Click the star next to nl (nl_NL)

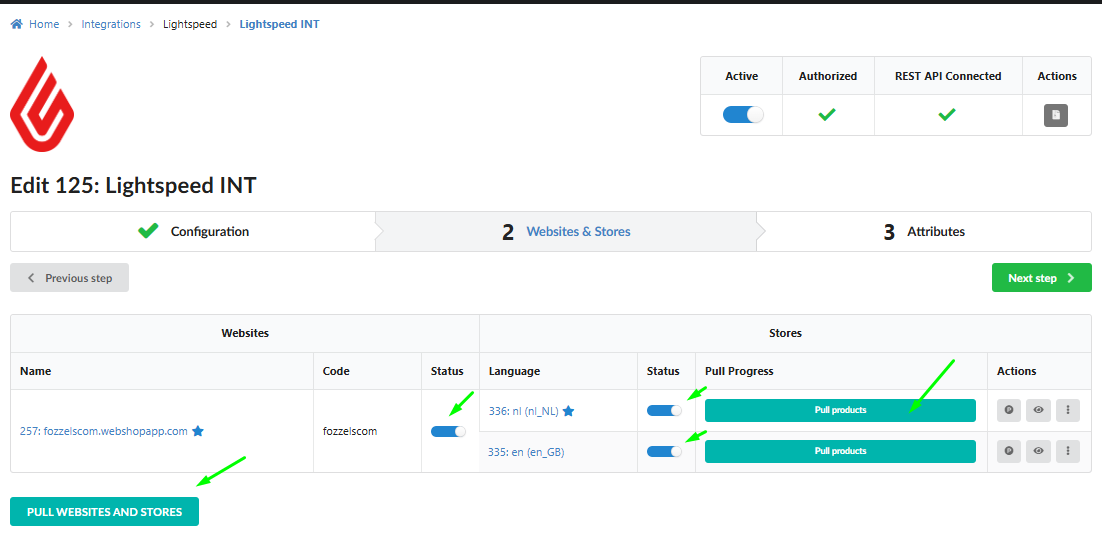569,411
